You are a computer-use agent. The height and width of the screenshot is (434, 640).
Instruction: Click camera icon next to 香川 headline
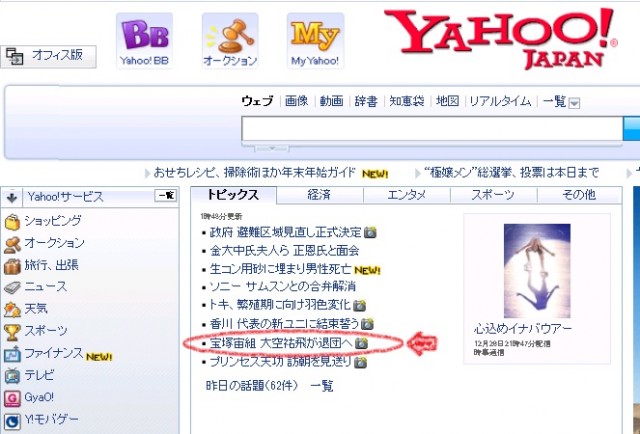click(x=367, y=324)
